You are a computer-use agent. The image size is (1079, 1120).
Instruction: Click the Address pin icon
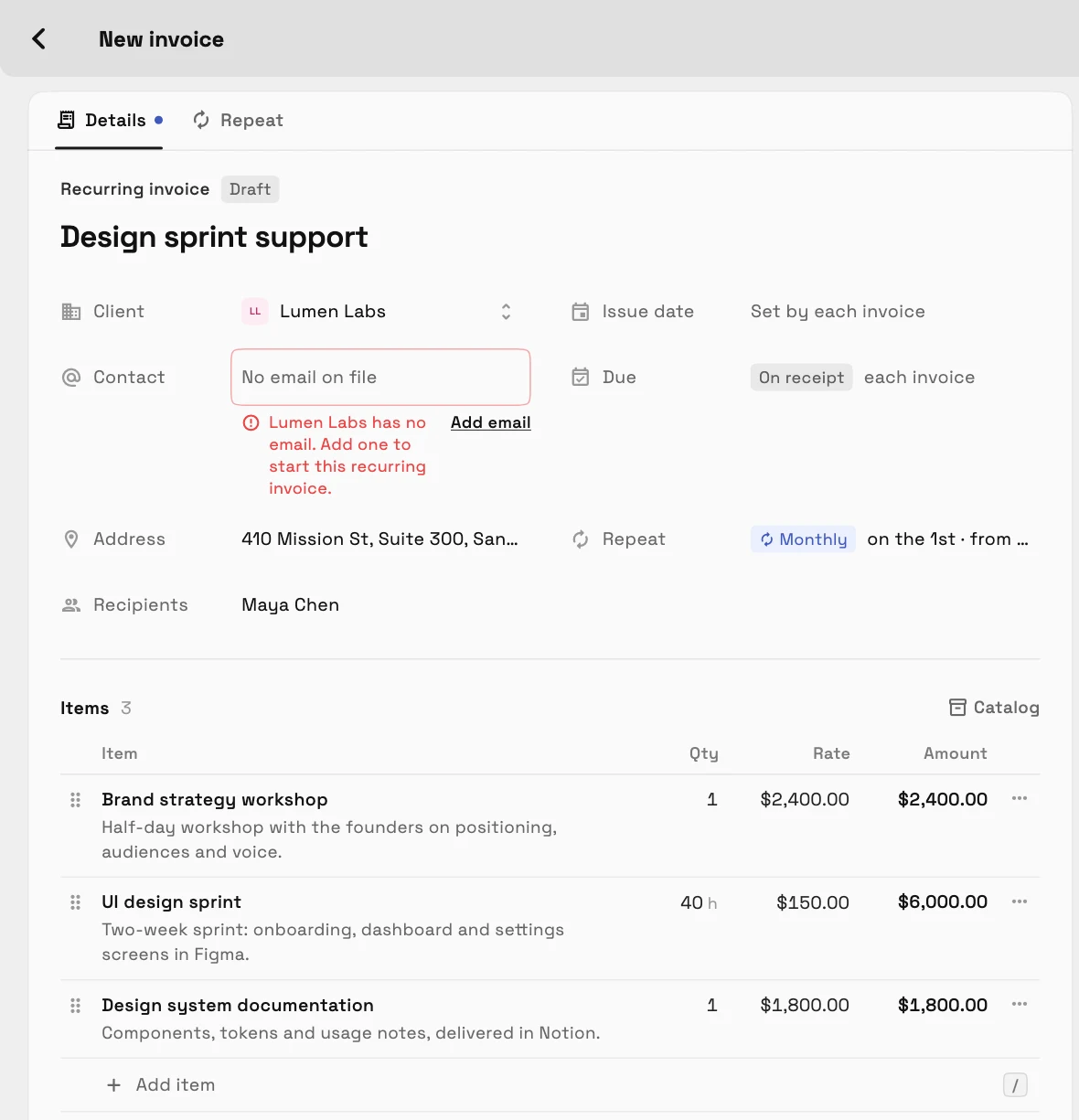[x=71, y=539]
